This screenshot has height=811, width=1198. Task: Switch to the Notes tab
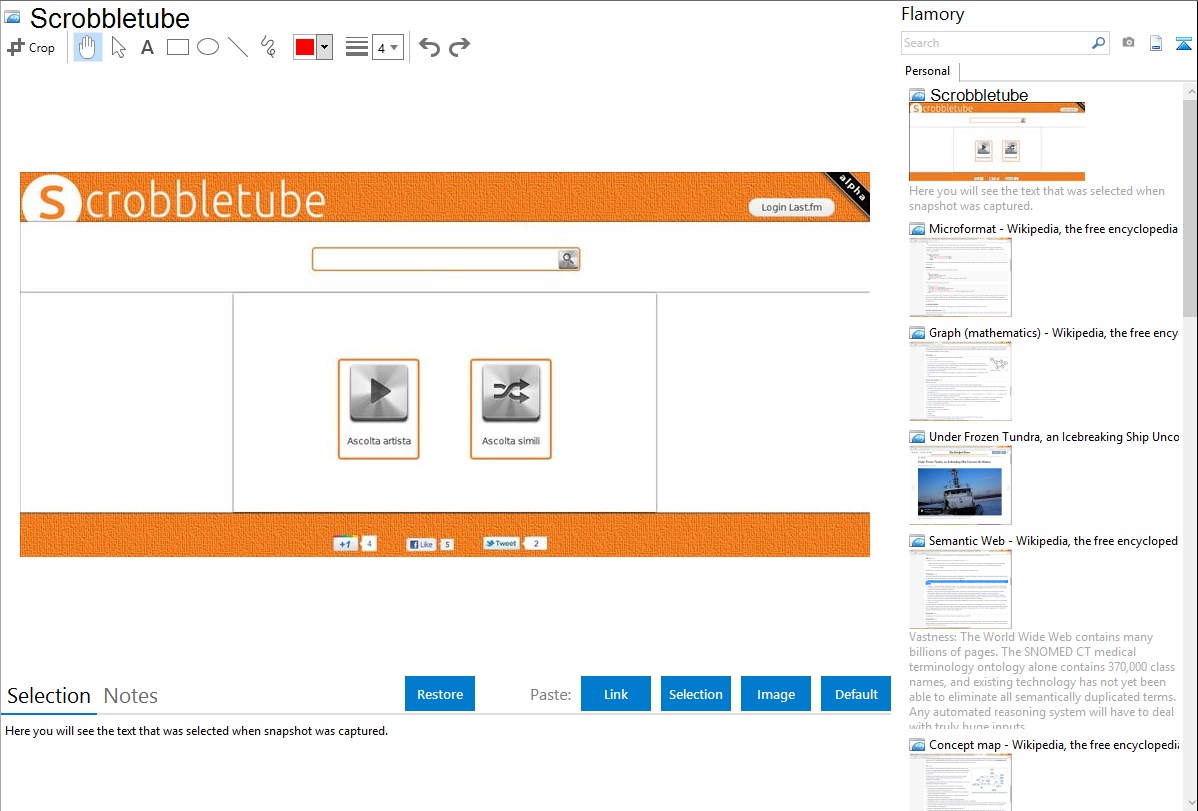[131, 696]
